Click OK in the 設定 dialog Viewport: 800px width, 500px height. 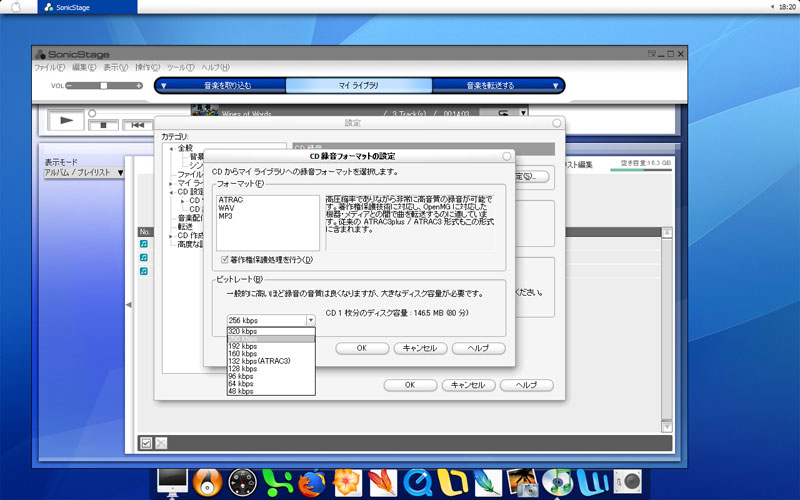click(410, 385)
